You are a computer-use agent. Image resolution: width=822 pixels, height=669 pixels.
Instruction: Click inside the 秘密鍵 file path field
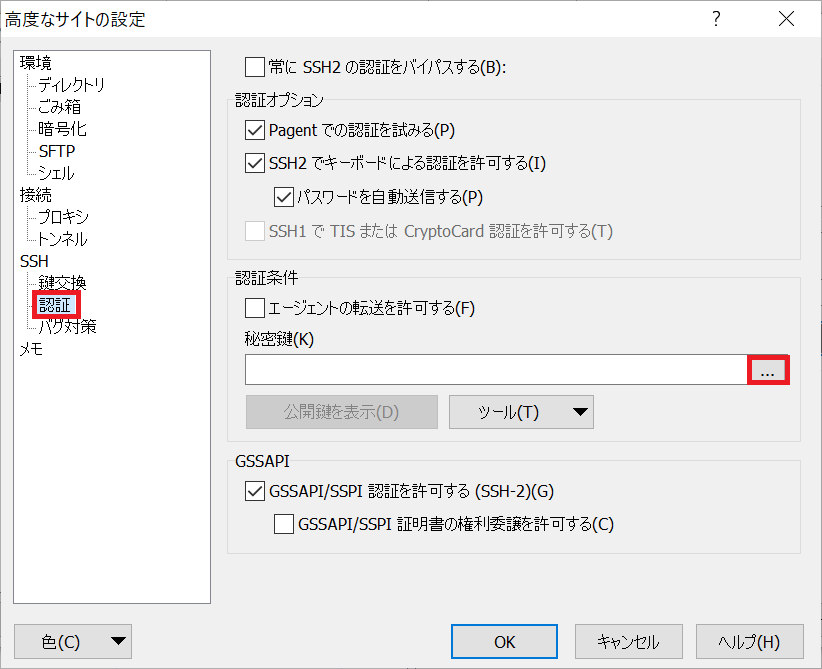[x=495, y=370]
